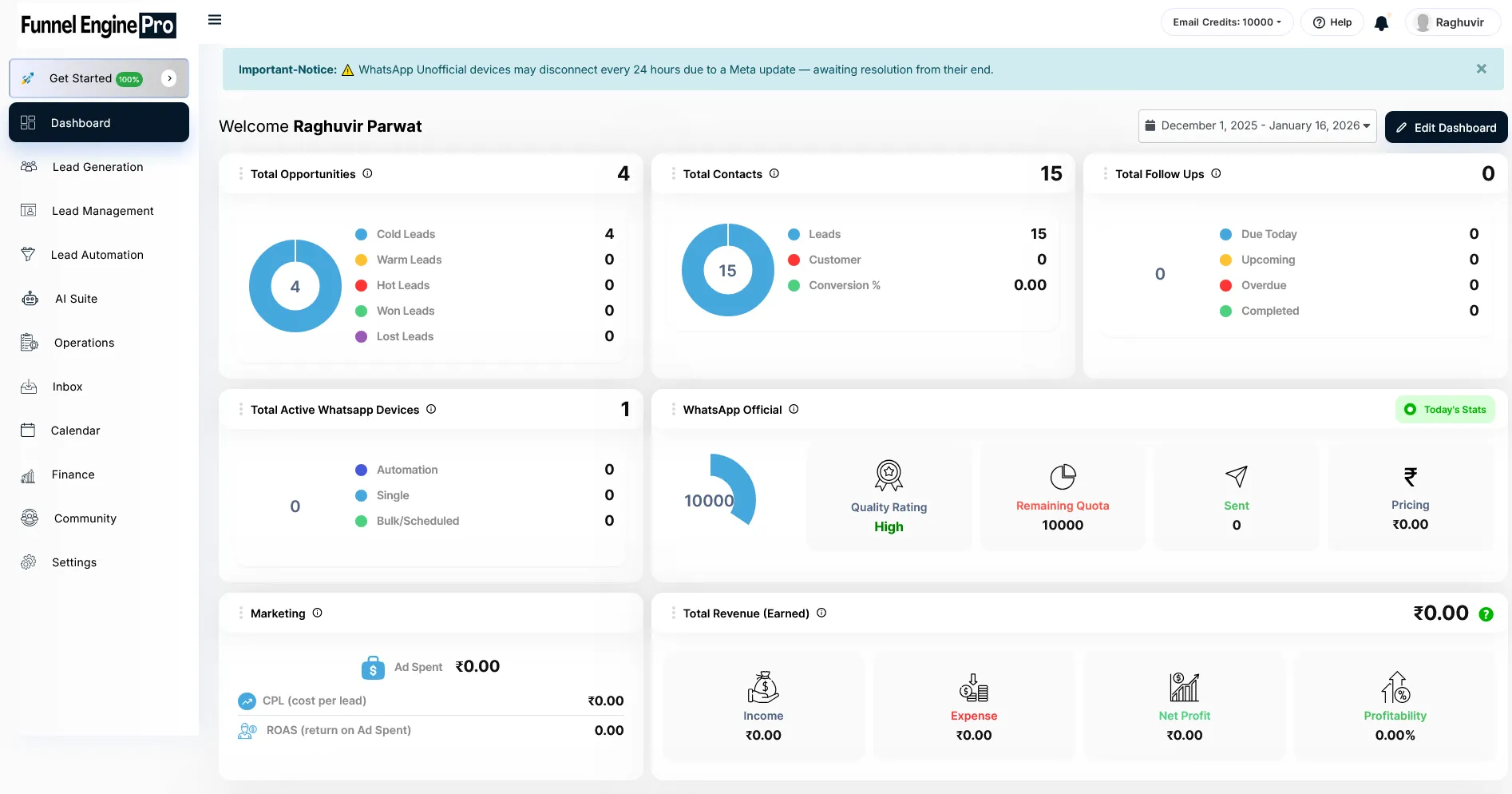Click drag handle on Total Contacts card
The image size is (1512, 794).
click(673, 173)
